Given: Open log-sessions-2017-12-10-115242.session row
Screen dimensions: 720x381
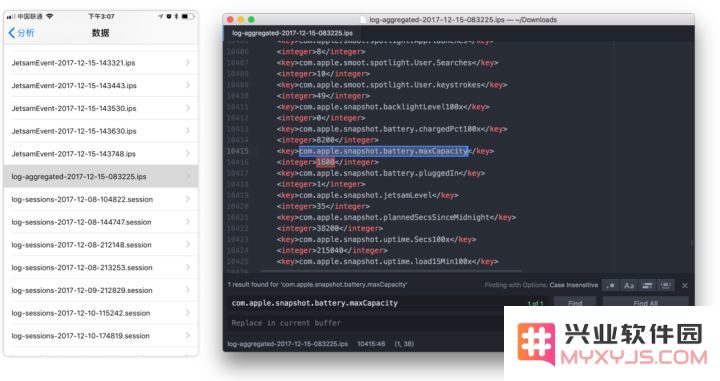Looking at the screenshot, I should pos(101,313).
